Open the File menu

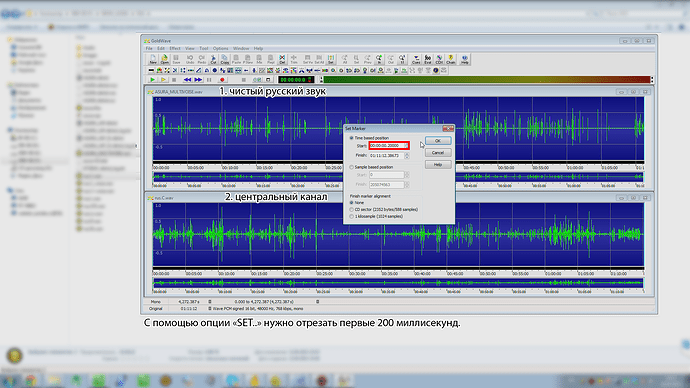[x=149, y=48]
